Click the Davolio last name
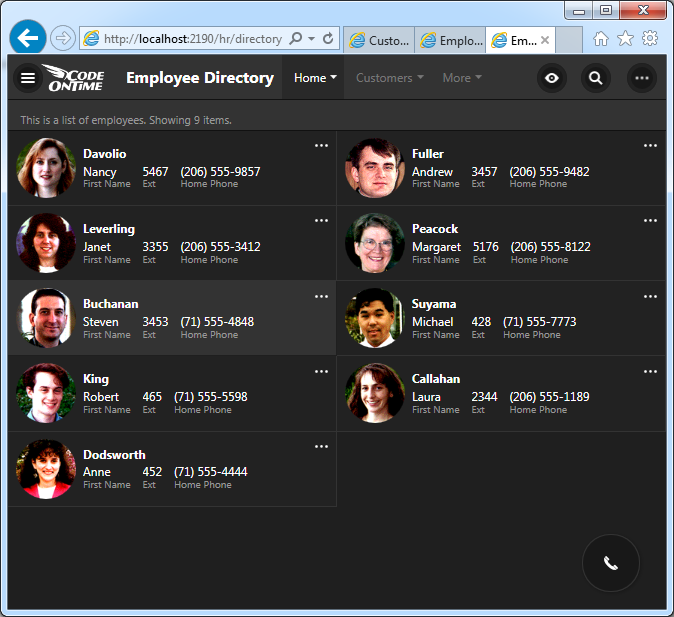Image resolution: width=674 pixels, height=617 pixels. (x=104, y=154)
